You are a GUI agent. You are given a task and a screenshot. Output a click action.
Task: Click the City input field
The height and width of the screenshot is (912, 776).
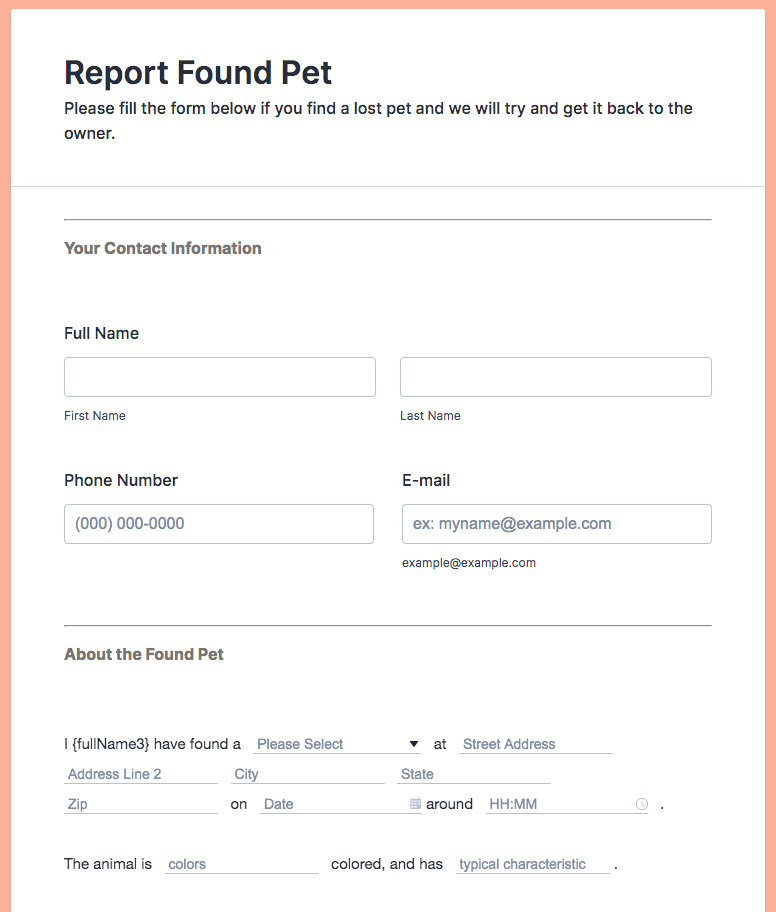pyautogui.click(x=308, y=774)
